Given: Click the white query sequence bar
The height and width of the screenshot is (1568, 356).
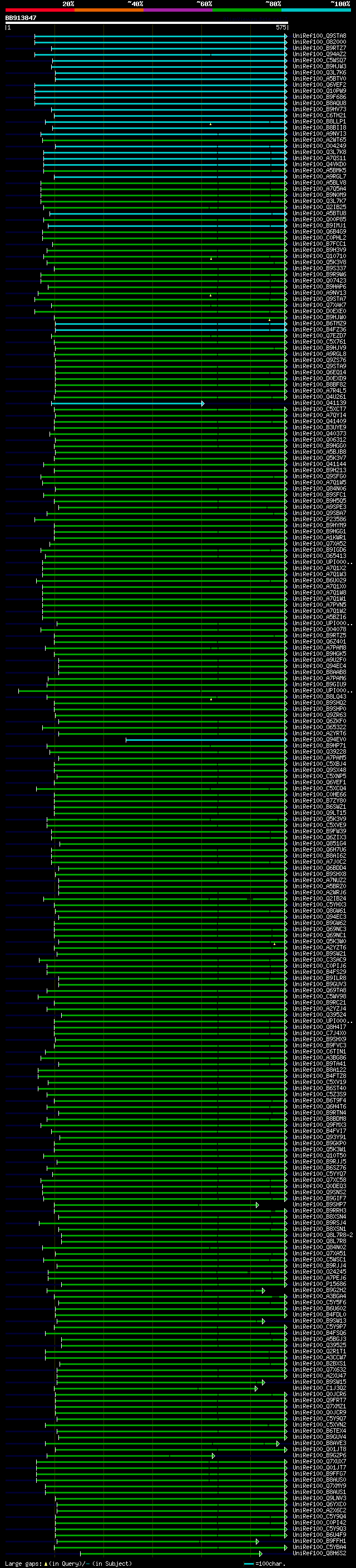Looking at the screenshot, I should click(146, 23).
